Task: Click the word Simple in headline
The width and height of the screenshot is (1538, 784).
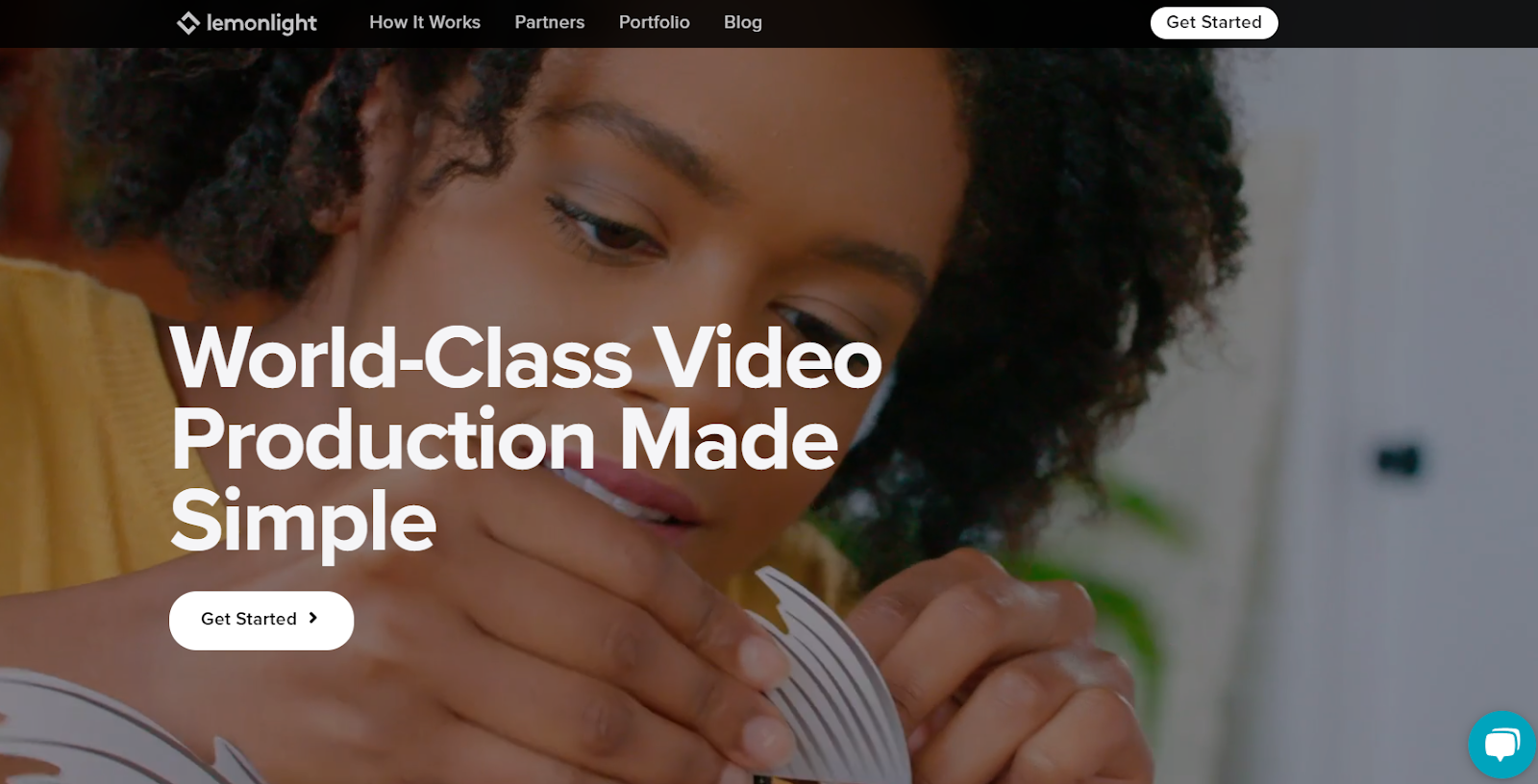Action: click(304, 522)
